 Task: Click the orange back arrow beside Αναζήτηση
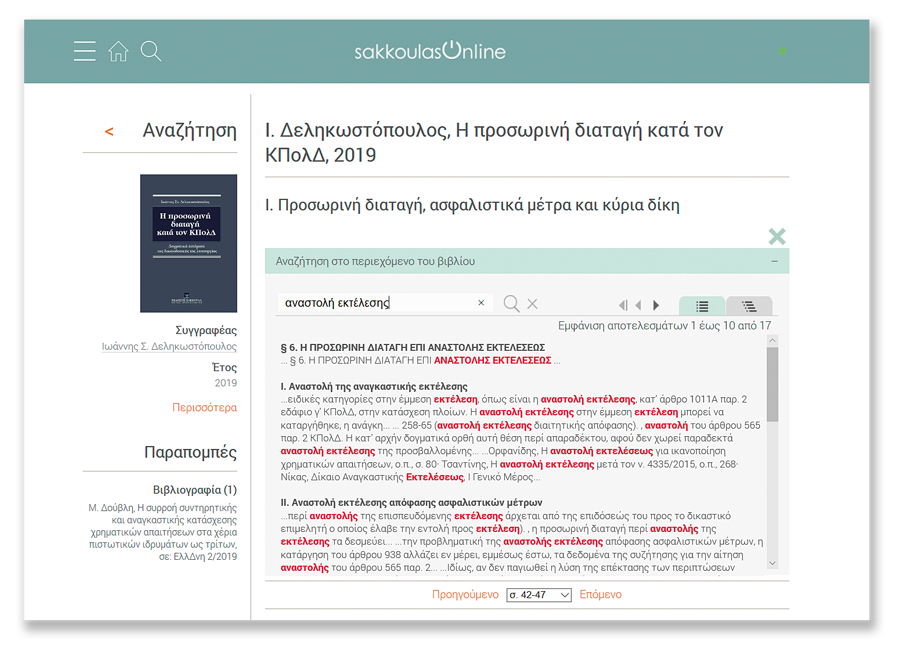[x=109, y=132]
